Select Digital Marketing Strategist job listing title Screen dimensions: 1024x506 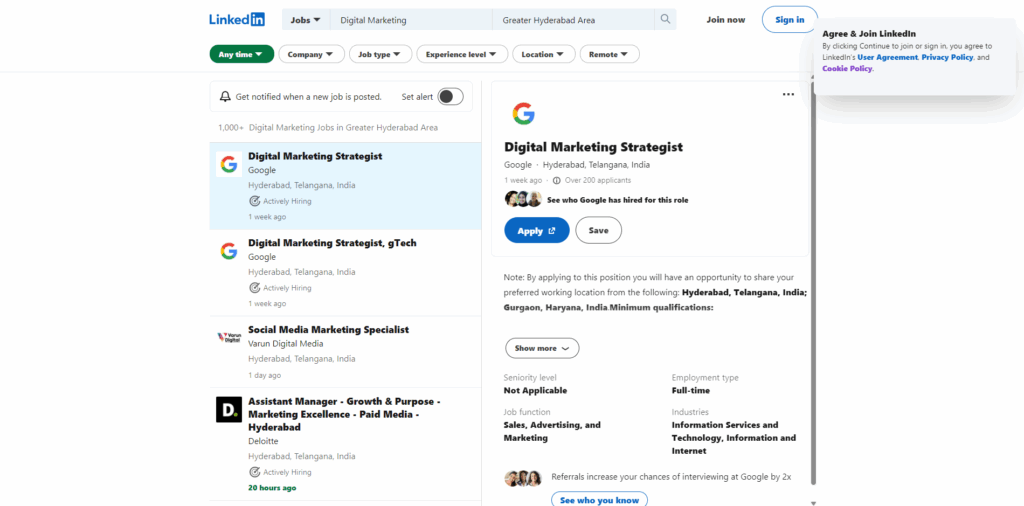(x=315, y=156)
